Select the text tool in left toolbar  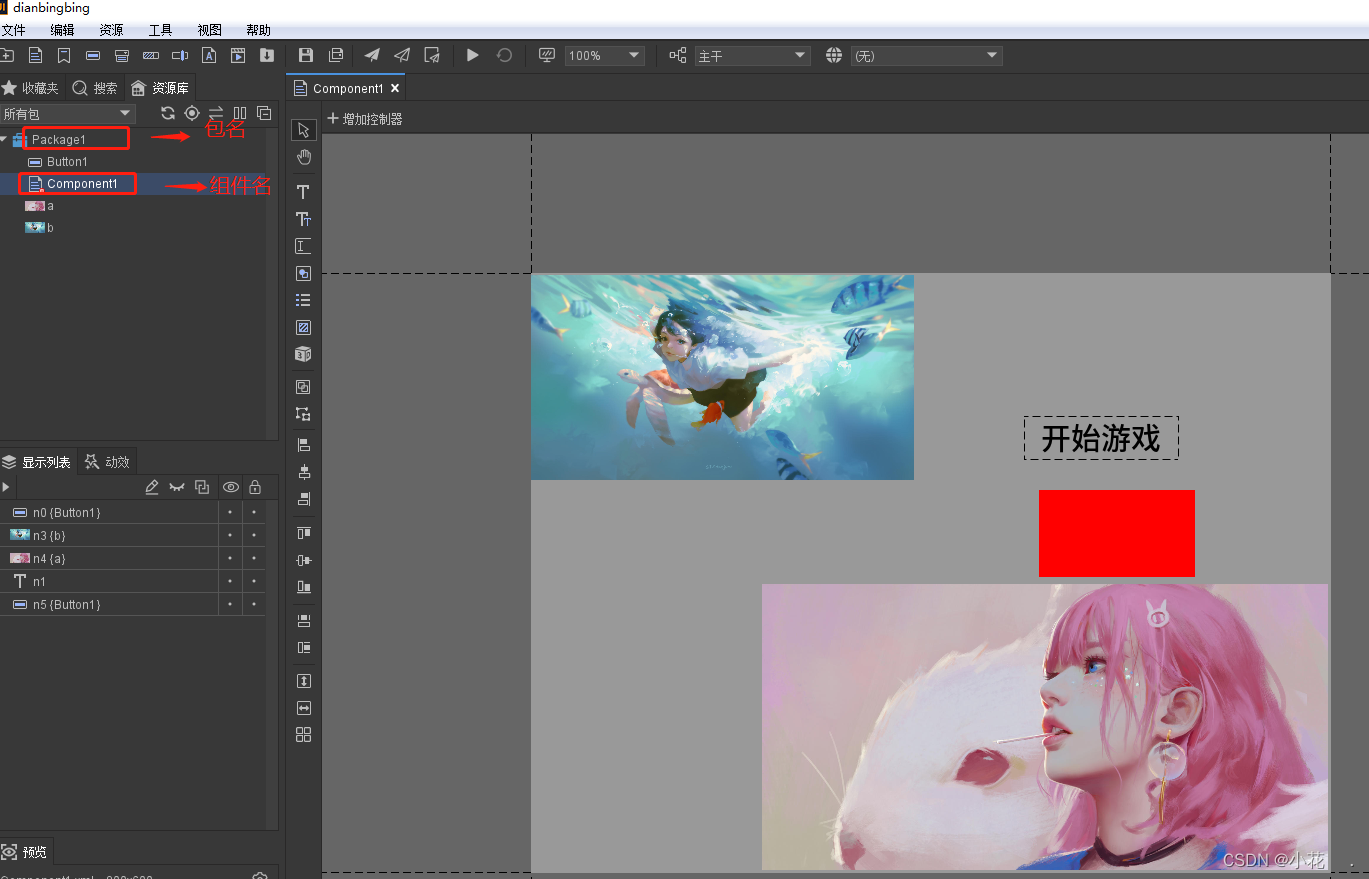pos(303,192)
